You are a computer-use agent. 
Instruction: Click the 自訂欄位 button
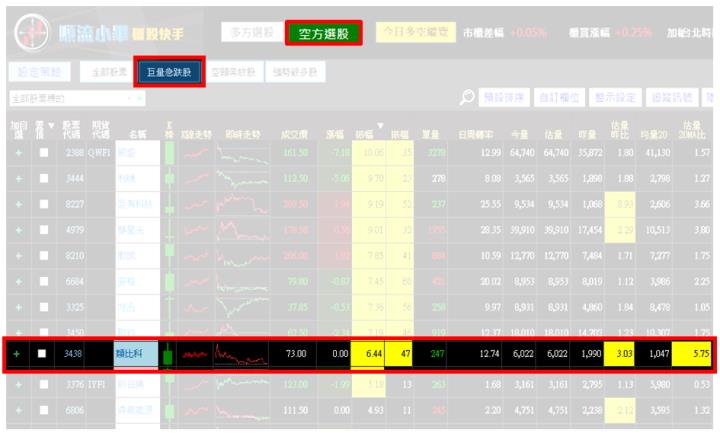point(559,97)
